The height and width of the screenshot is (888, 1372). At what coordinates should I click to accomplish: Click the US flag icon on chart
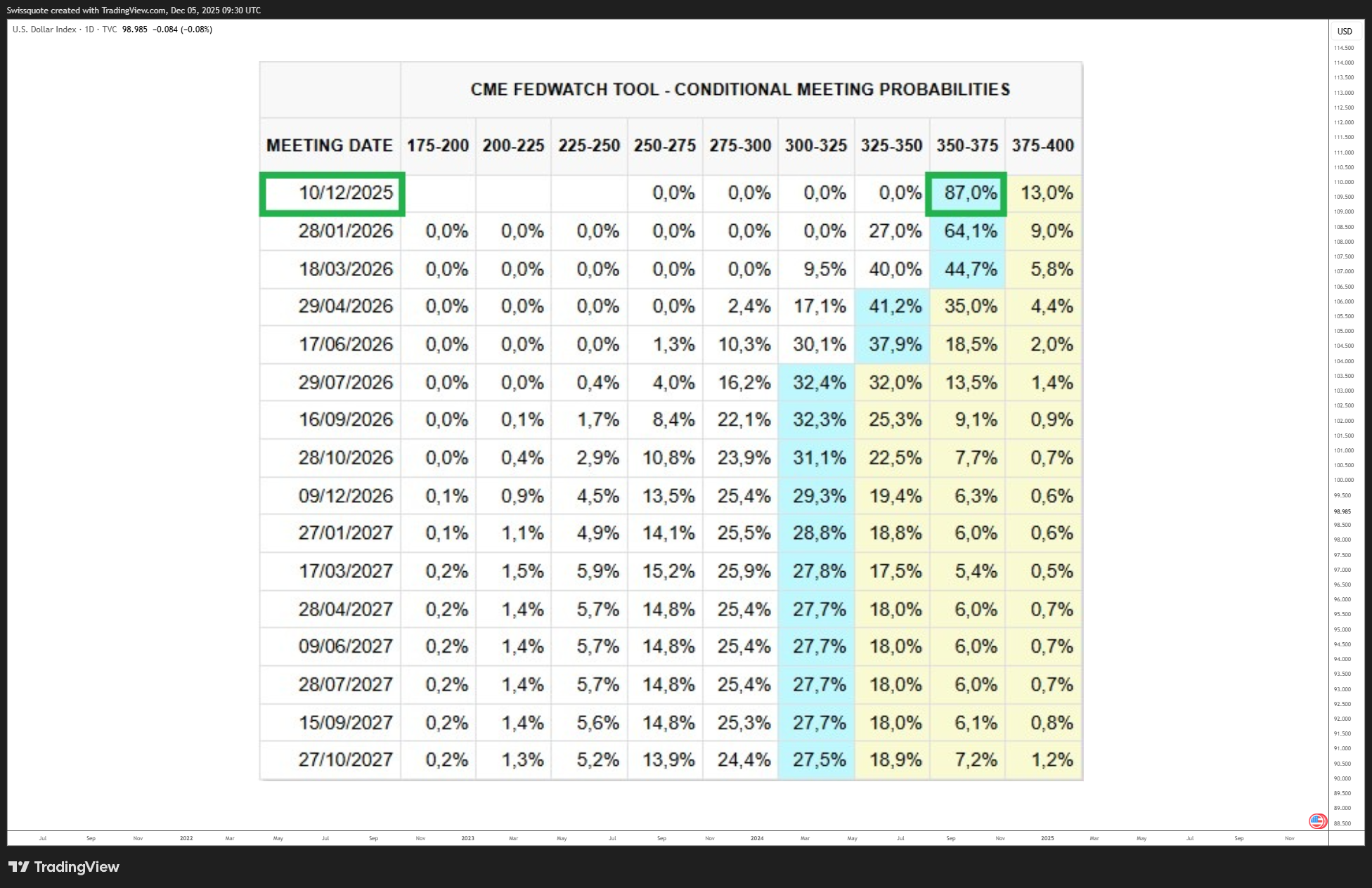[x=1317, y=821]
